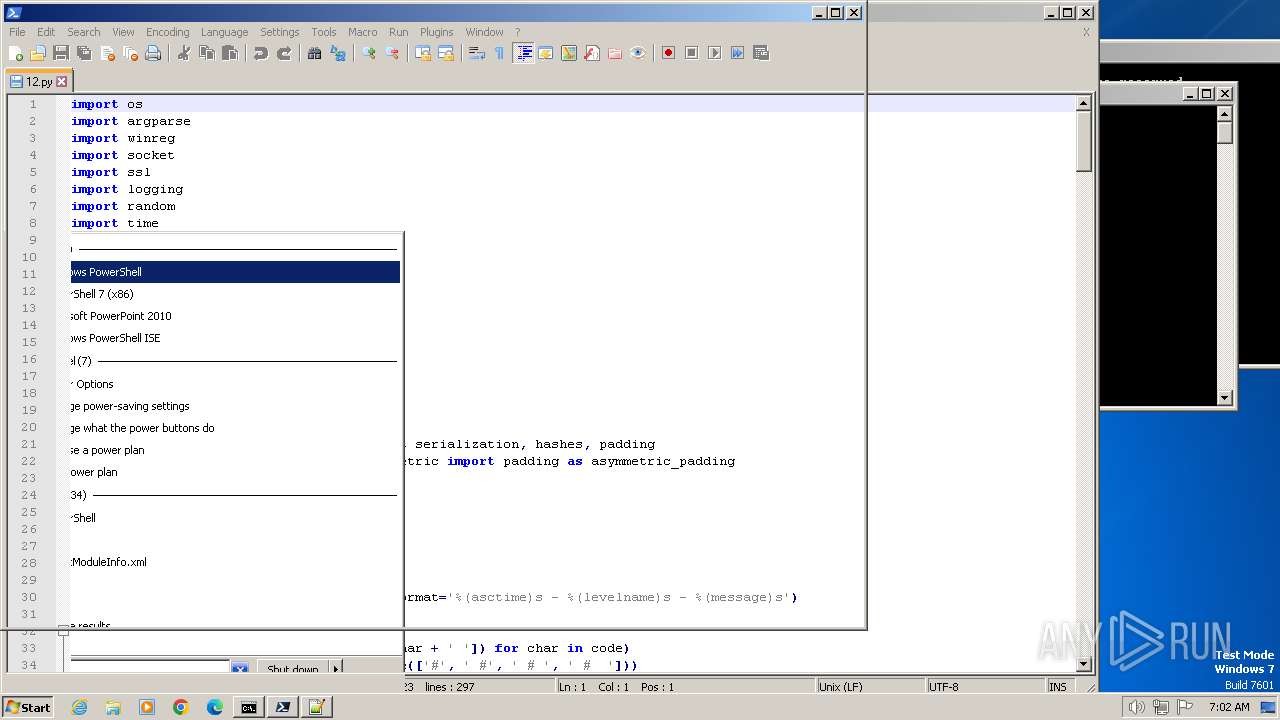This screenshot has width=1280, height=720.
Task: Launch Windows PowerShell from results
Action: pos(235,272)
